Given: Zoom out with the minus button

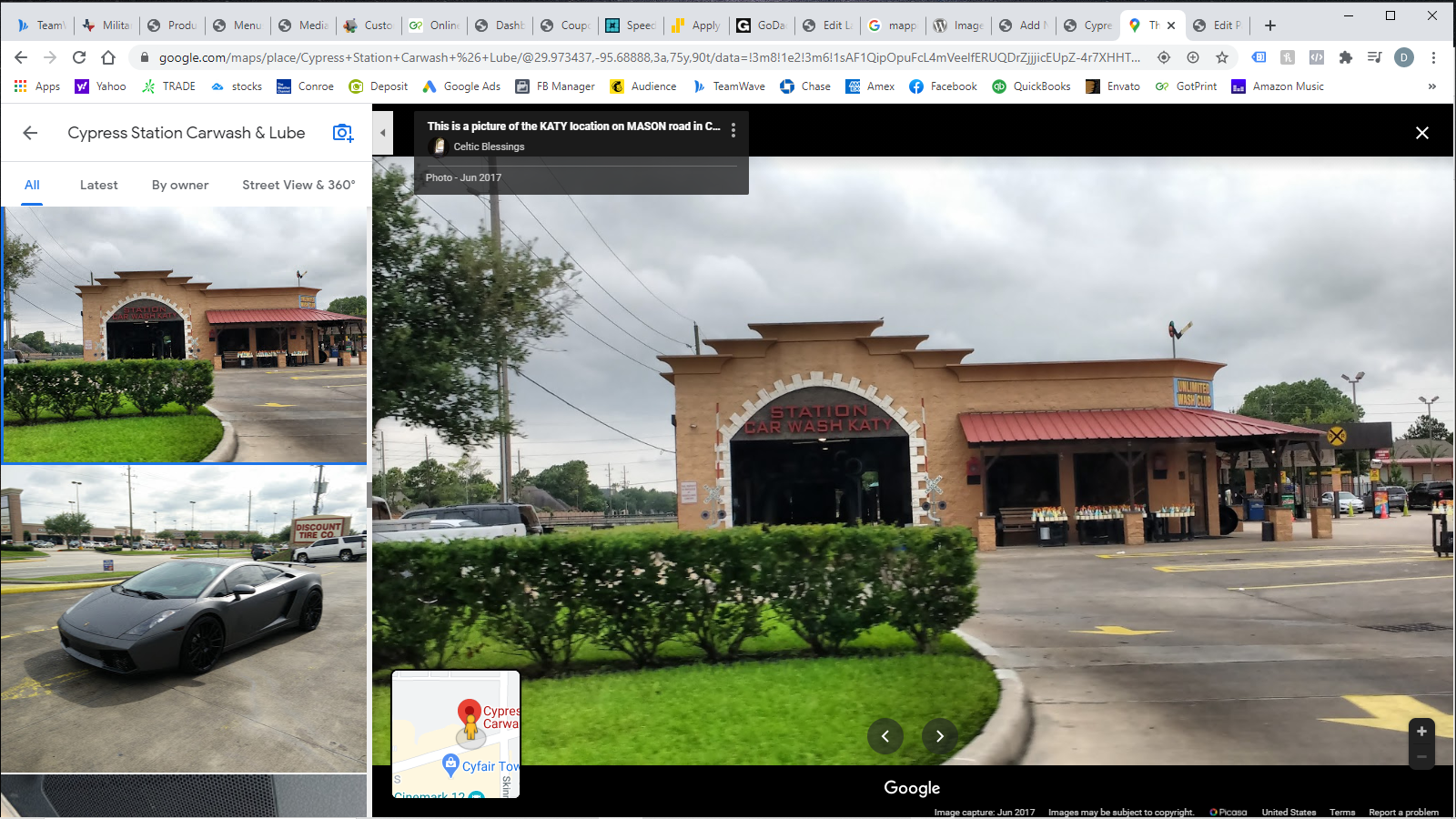Looking at the screenshot, I should click(x=1421, y=756).
